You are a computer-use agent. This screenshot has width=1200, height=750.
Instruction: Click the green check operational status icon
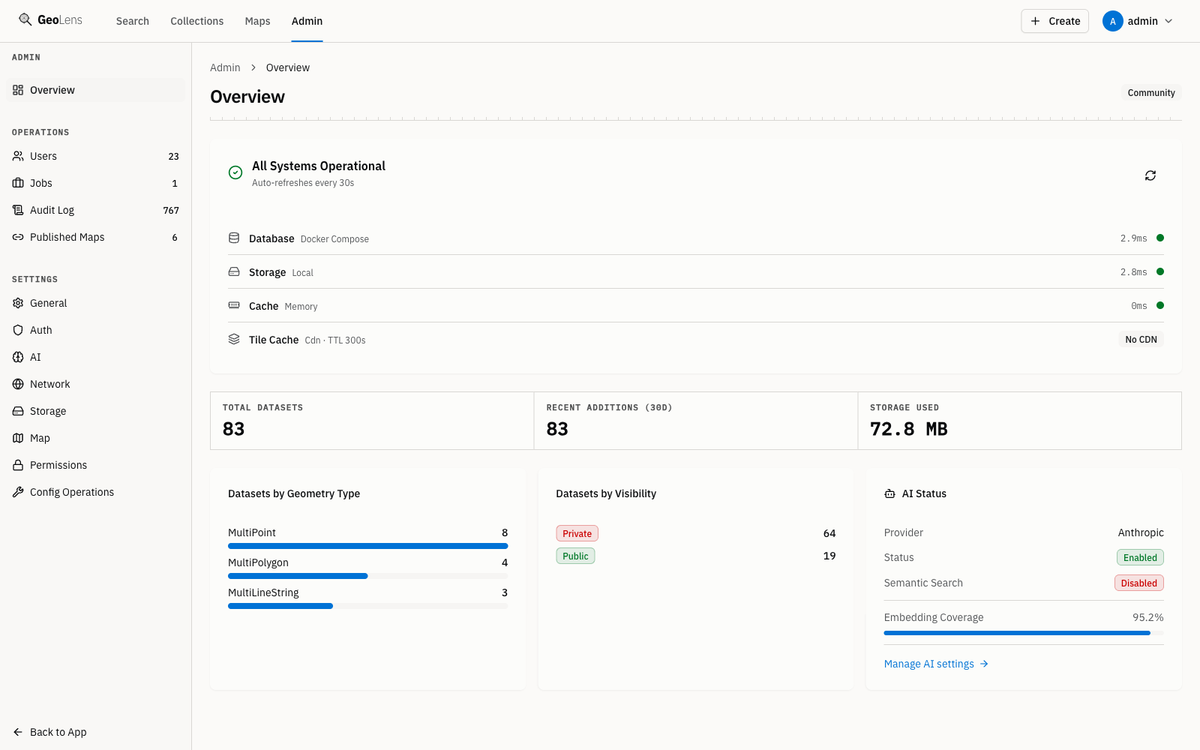click(235, 172)
